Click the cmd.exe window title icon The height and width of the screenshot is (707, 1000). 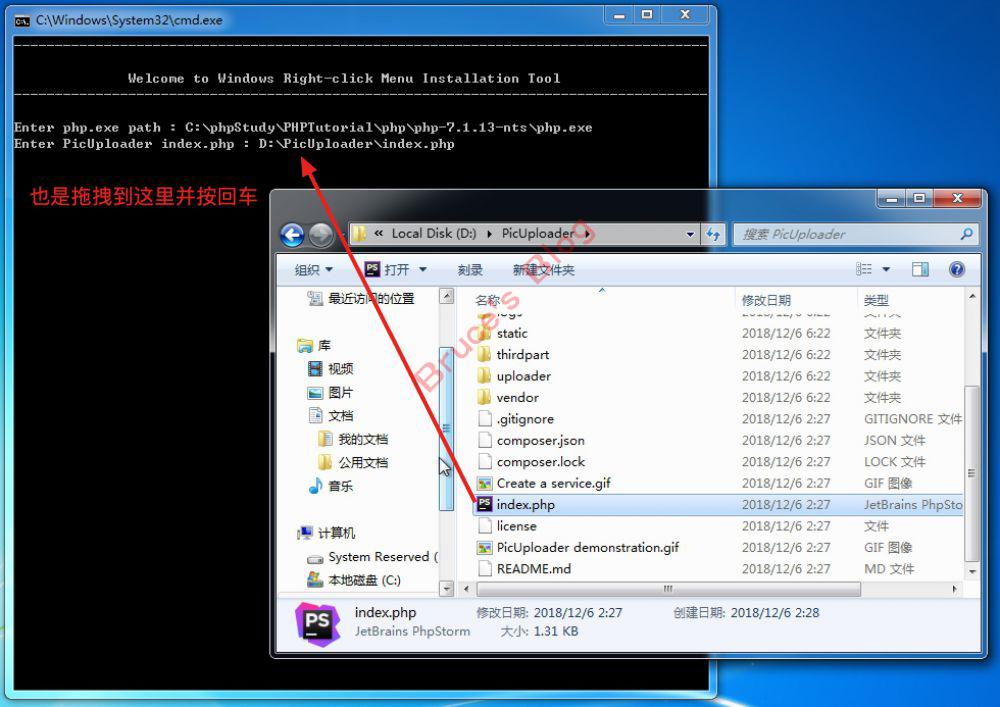pos(21,19)
